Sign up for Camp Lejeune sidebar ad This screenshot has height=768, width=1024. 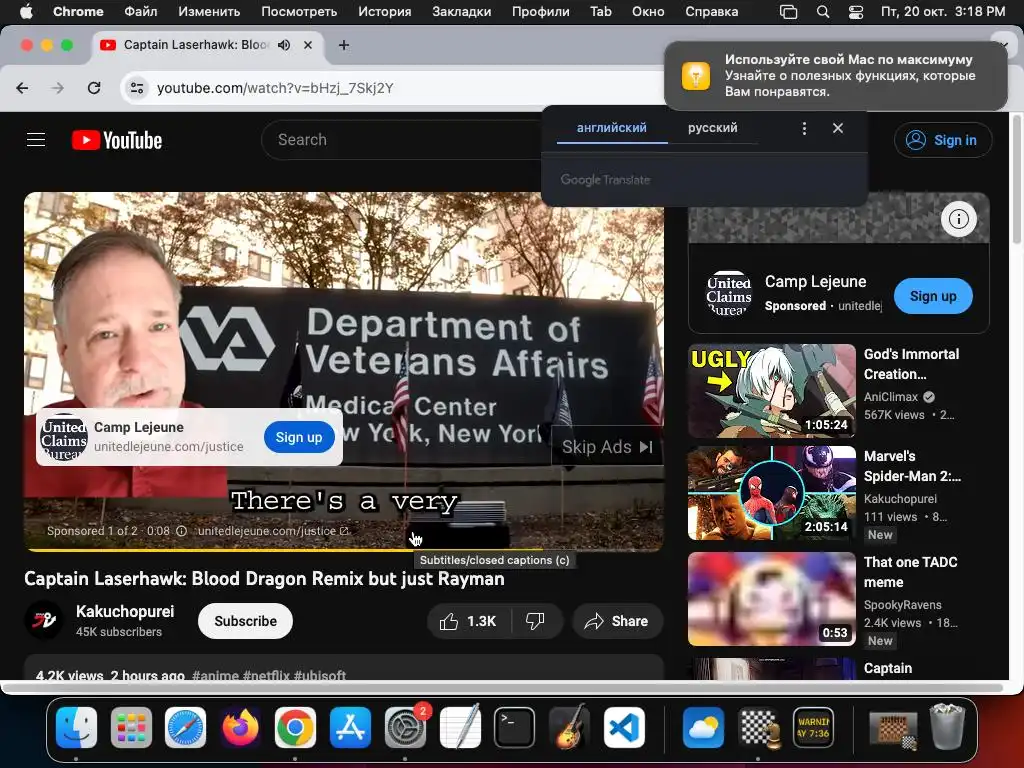pos(933,296)
